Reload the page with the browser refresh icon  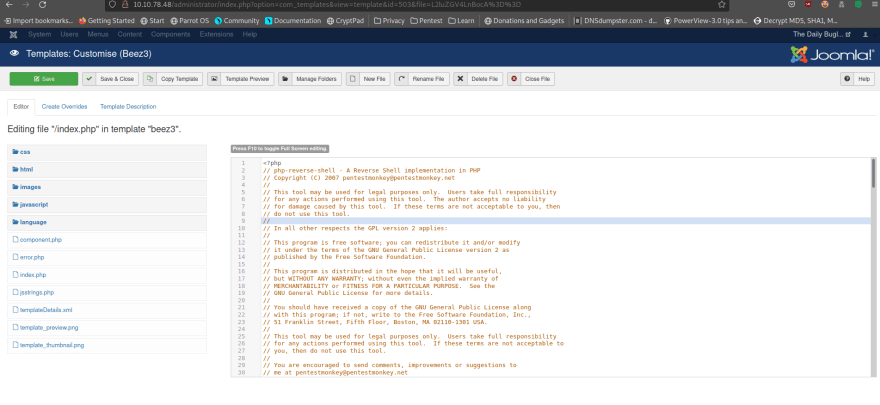(x=43, y=4)
